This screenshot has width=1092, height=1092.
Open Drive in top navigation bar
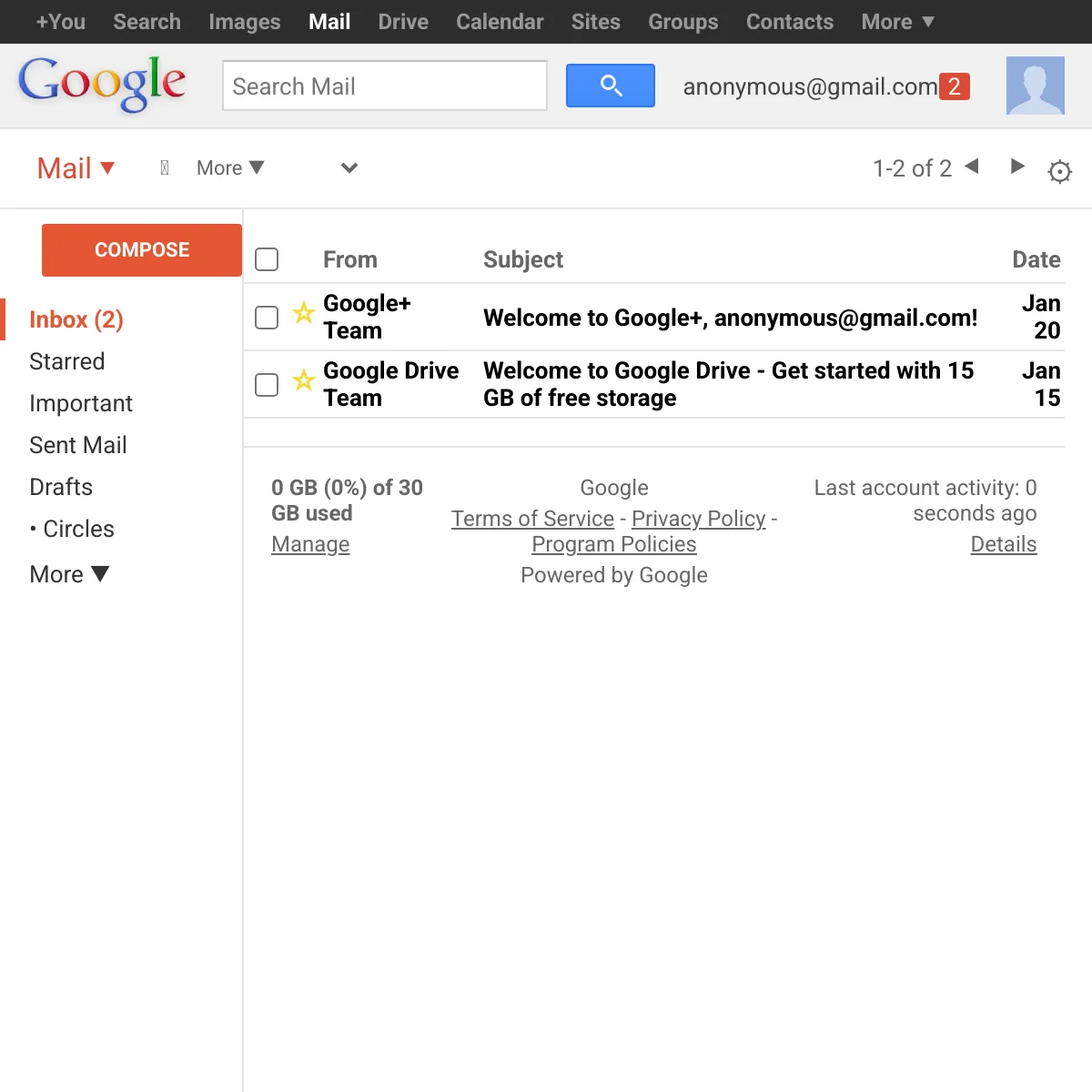403,22
